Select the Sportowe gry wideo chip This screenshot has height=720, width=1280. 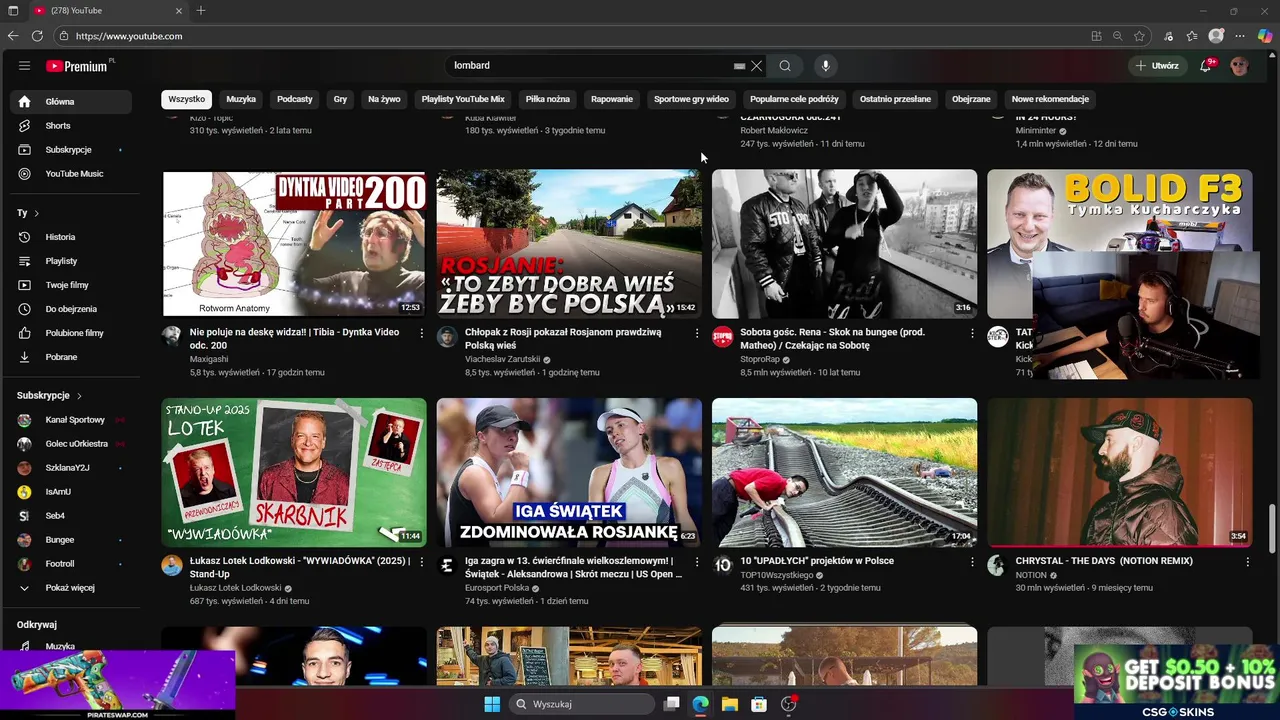(x=691, y=99)
